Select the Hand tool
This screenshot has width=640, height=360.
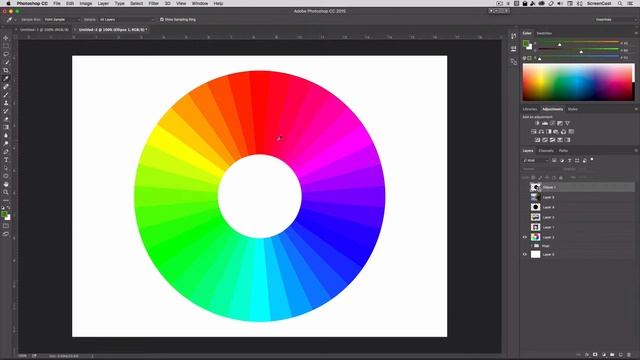[x=6, y=184]
